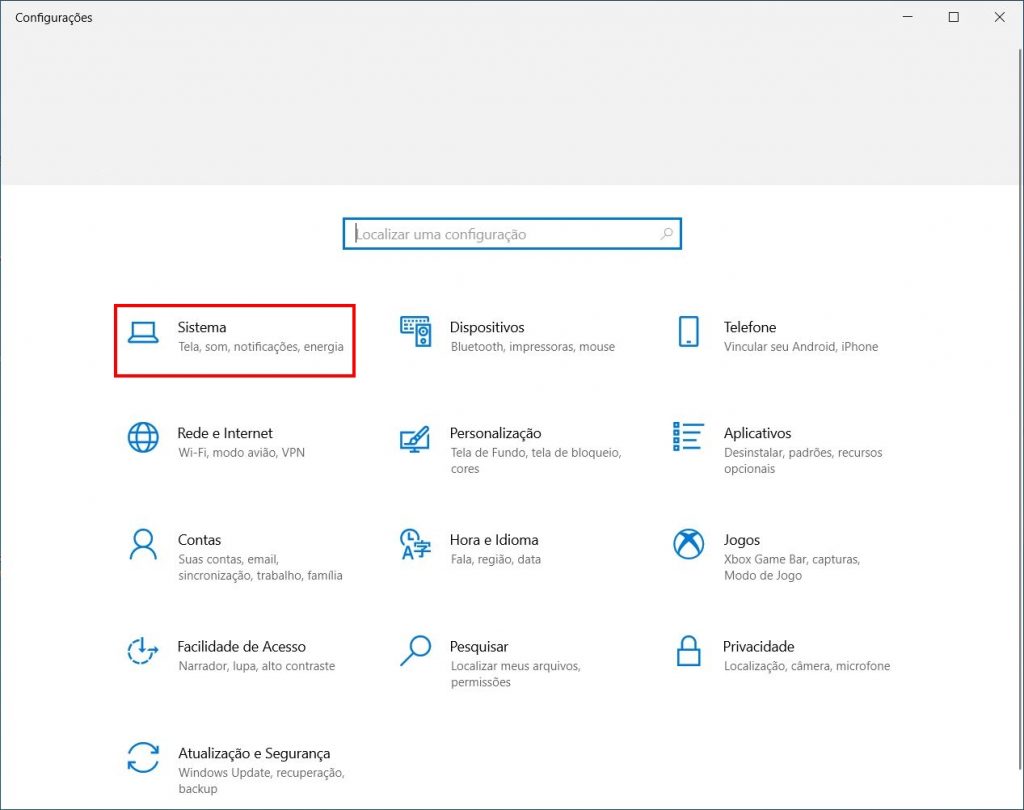This screenshot has width=1024, height=810.
Task: Open the Privacidade padlock icon
Action: [688, 651]
